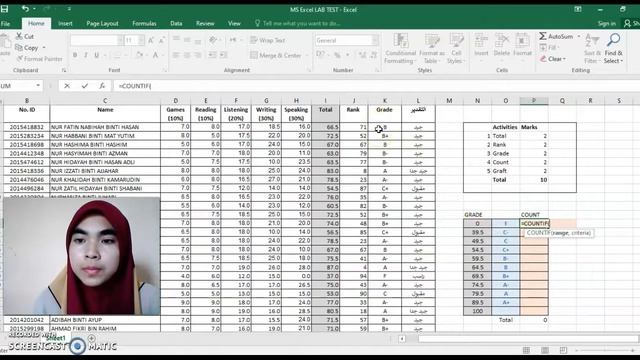
Task: Switch to the Page Layout tab
Action: pyautogui.click(x=102, y=24)
